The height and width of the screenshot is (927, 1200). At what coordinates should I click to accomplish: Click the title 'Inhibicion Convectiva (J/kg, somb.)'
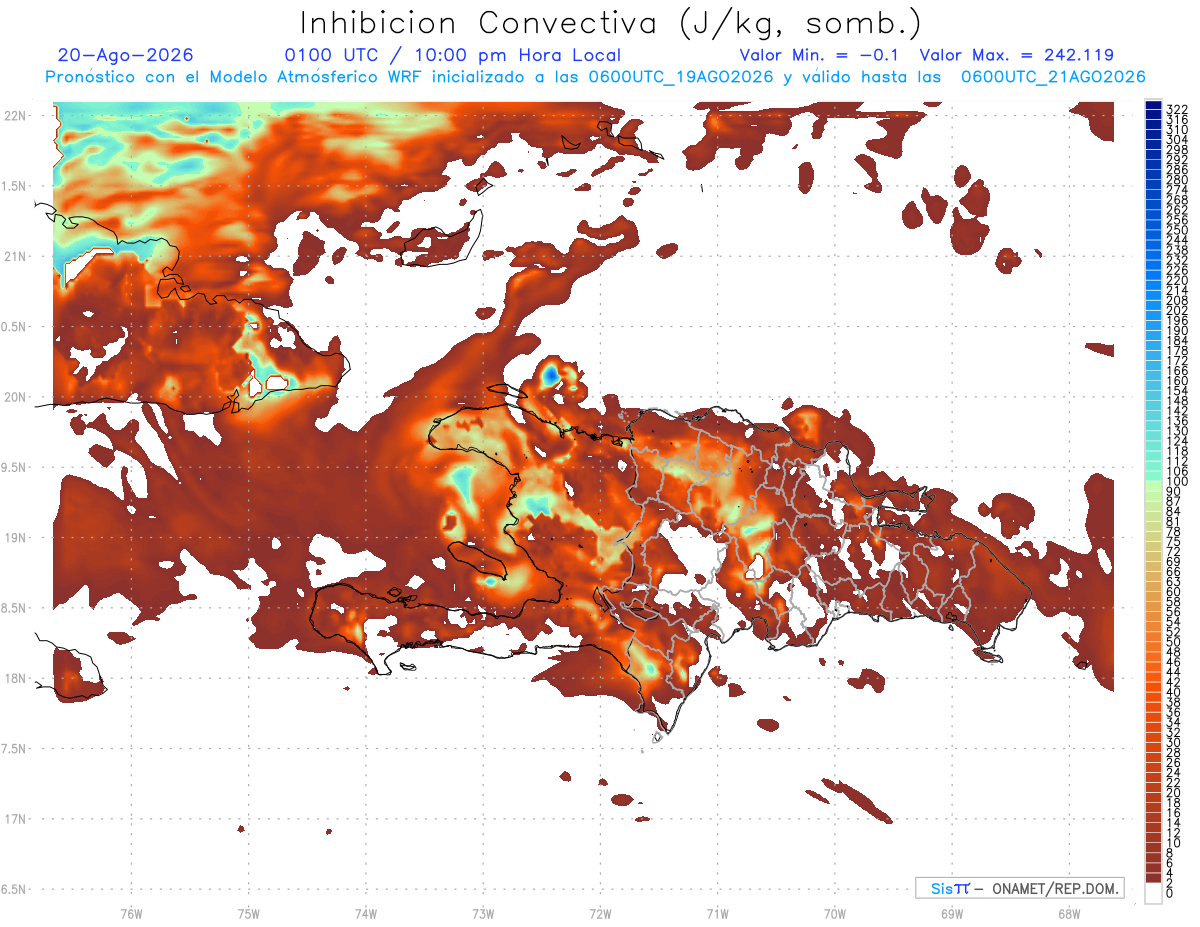(610, 23)
